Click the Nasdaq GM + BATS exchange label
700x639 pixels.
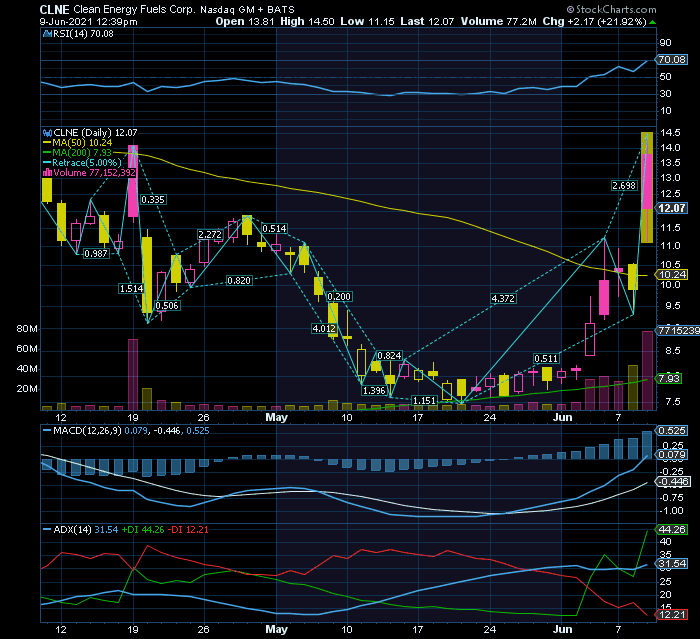click(x=247, y=9)
